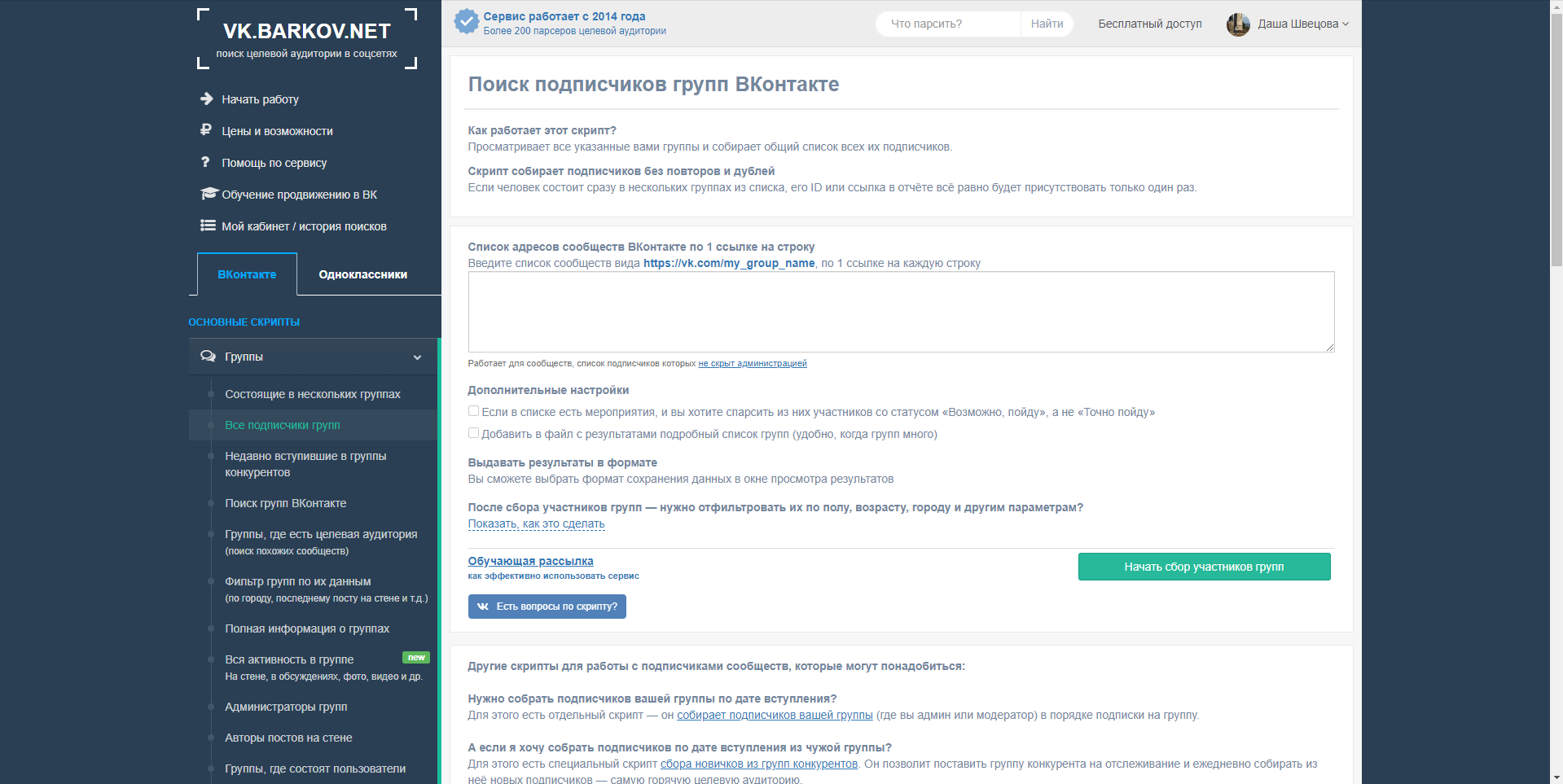Click the blue verified badge icon in header
Screen dimensions: 1563x784
(x=467, y=22)
